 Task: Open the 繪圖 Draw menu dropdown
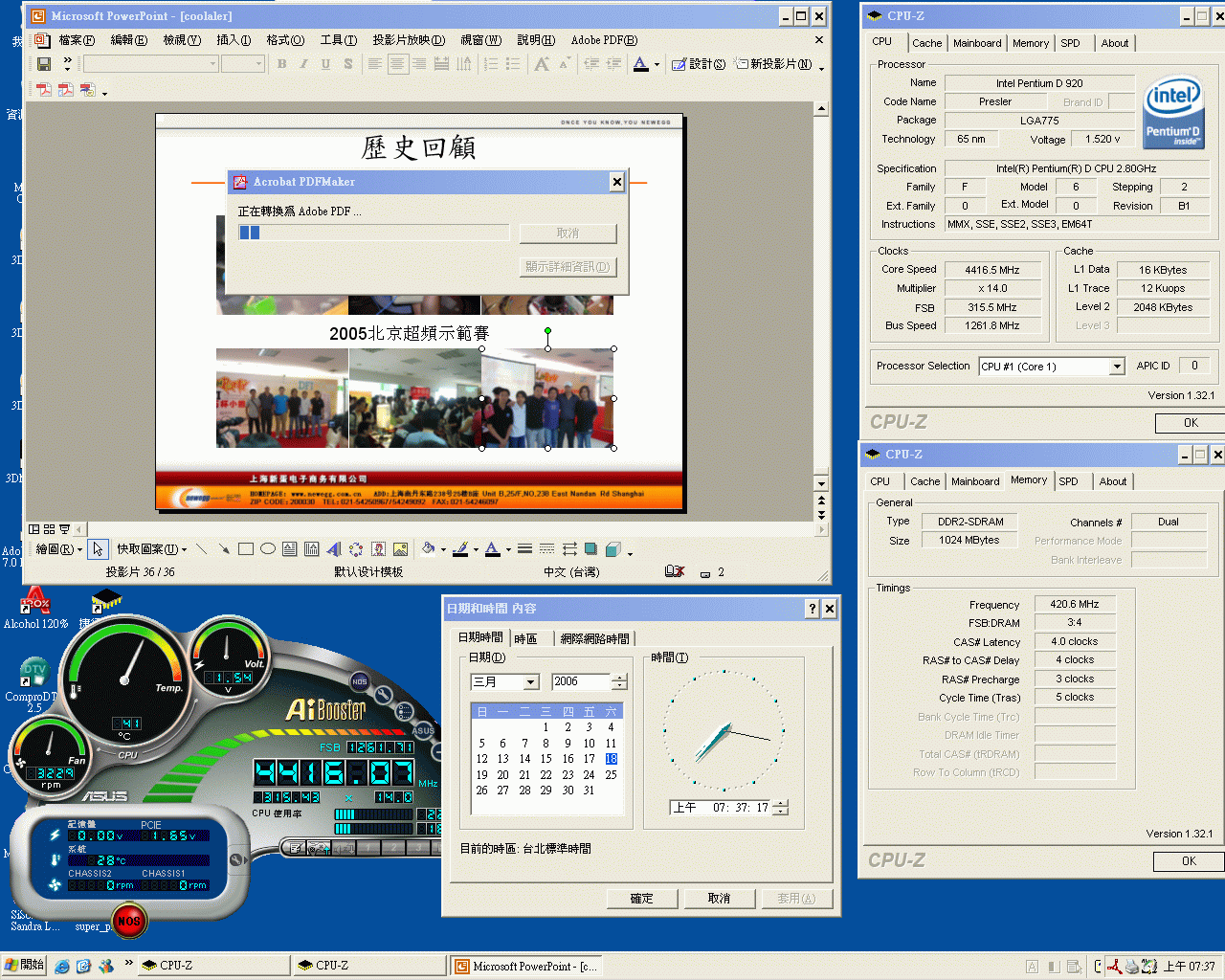tap(58, 549)
